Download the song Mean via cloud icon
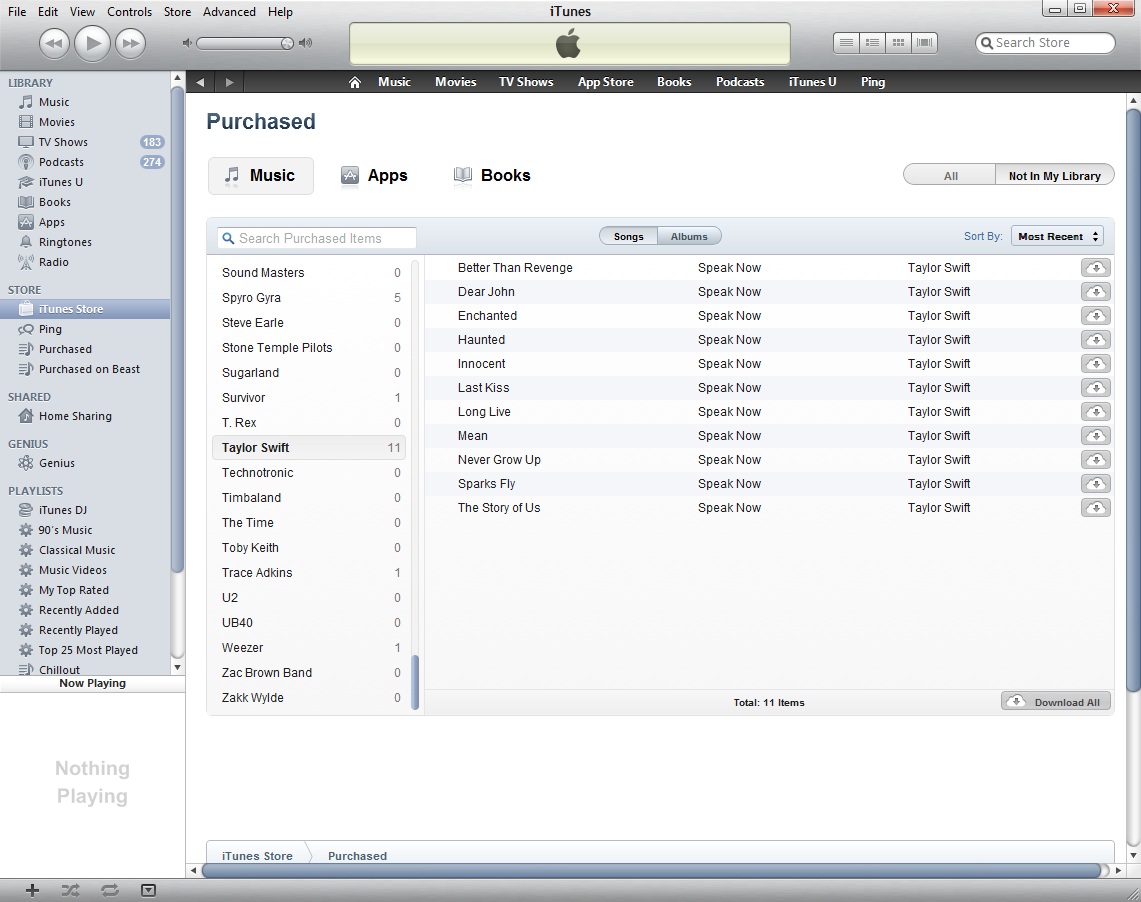 [1095, 436]
